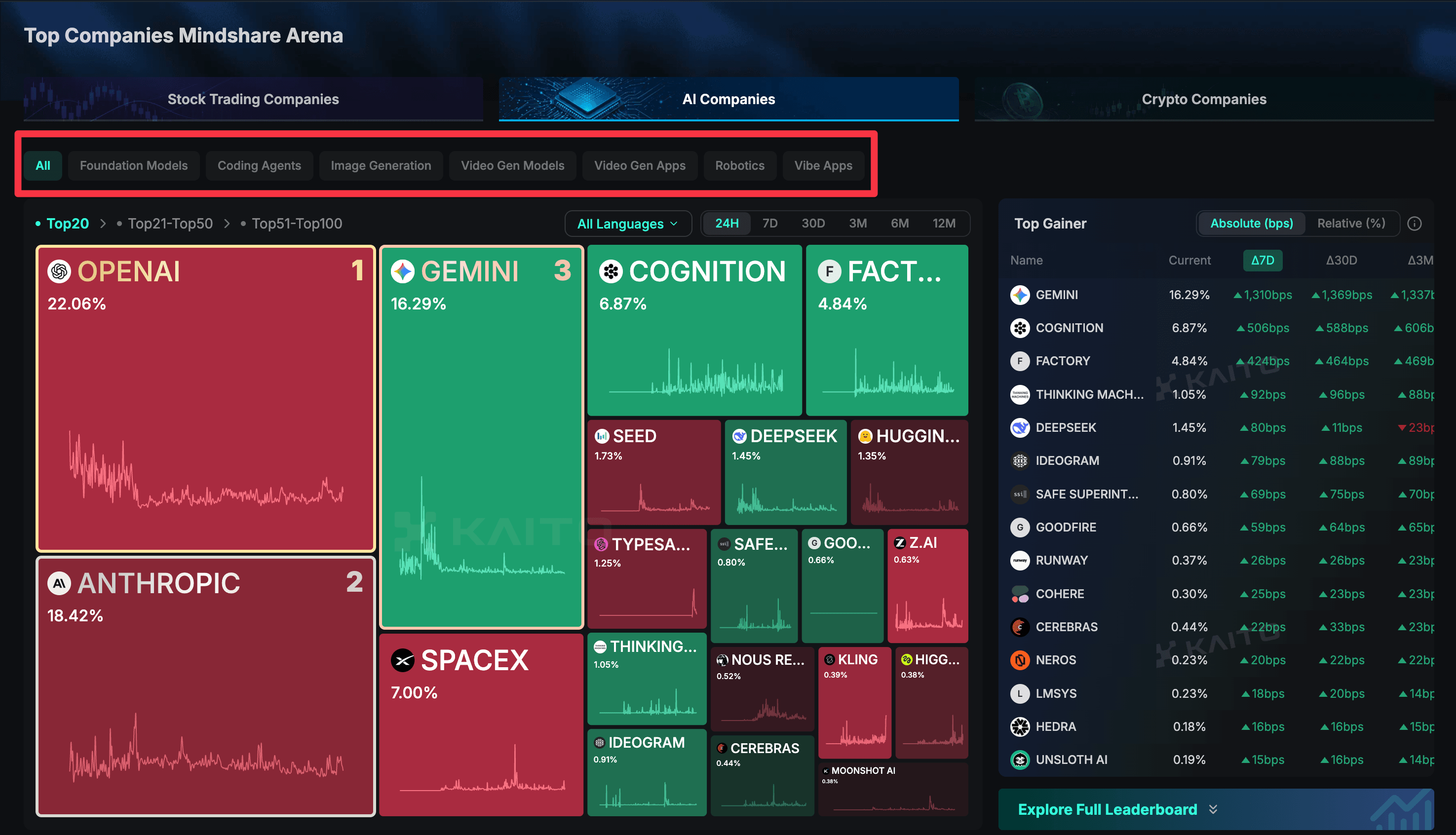Open the Z.AI treemap tile
1456x835 pixels.
point(927,585)
